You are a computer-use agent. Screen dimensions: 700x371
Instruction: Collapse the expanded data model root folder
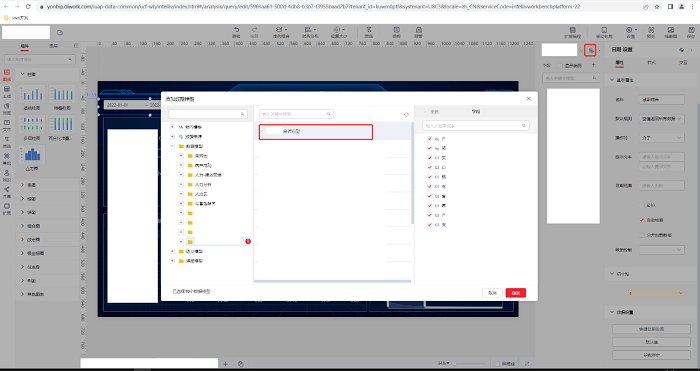click(172, 146)
